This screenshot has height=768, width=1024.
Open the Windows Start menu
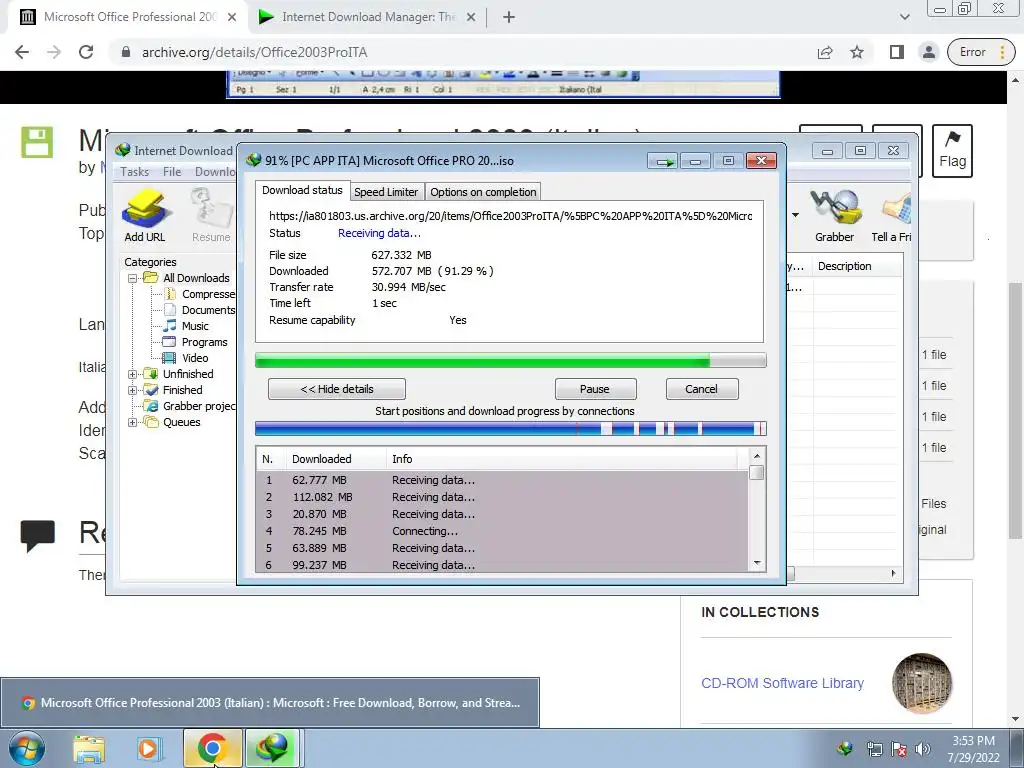[27, 748]
